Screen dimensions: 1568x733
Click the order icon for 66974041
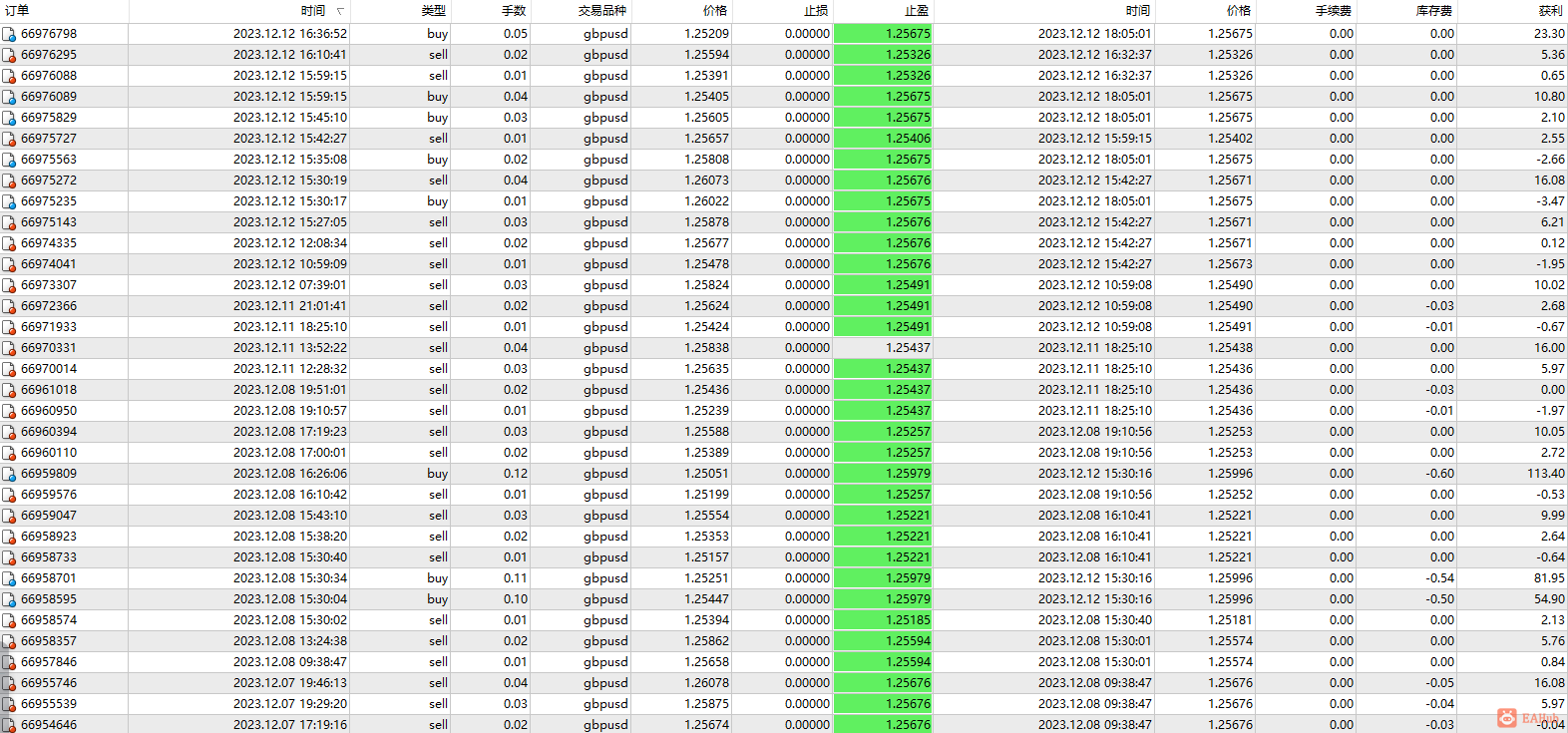(9, 264)
